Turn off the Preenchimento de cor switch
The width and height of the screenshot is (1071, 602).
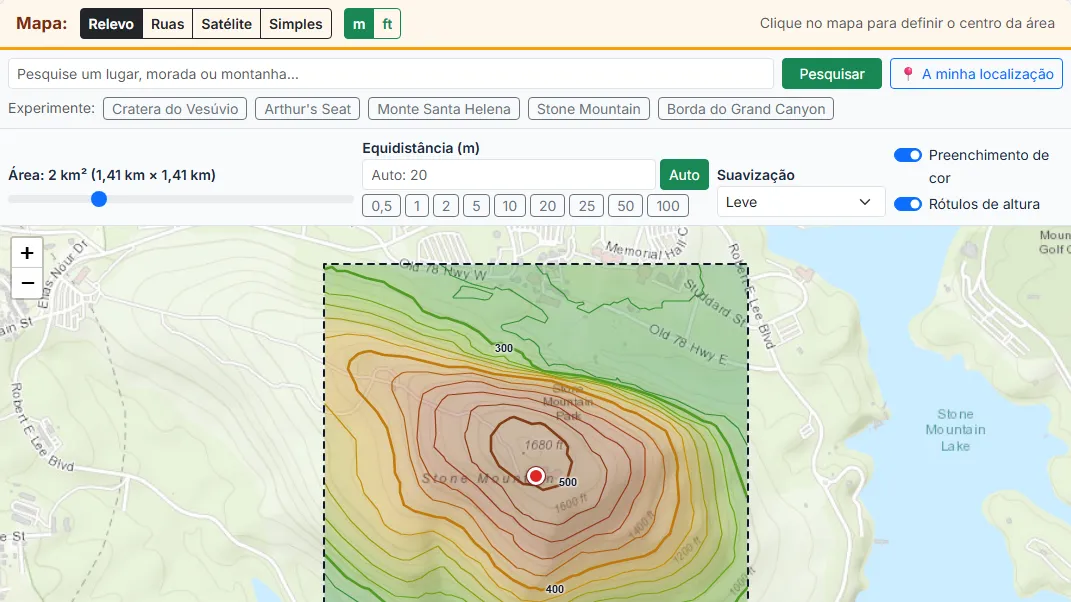908,155
